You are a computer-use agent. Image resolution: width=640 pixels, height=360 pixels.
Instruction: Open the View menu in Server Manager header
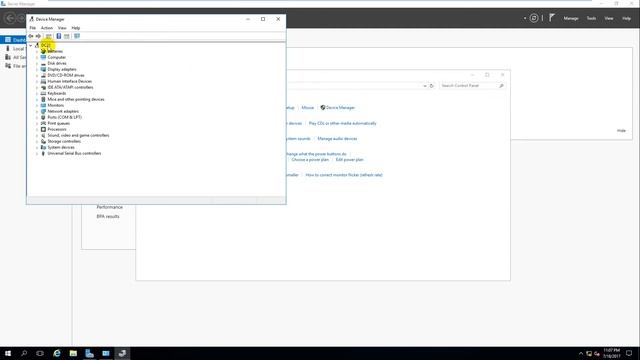tap(609, 18)
